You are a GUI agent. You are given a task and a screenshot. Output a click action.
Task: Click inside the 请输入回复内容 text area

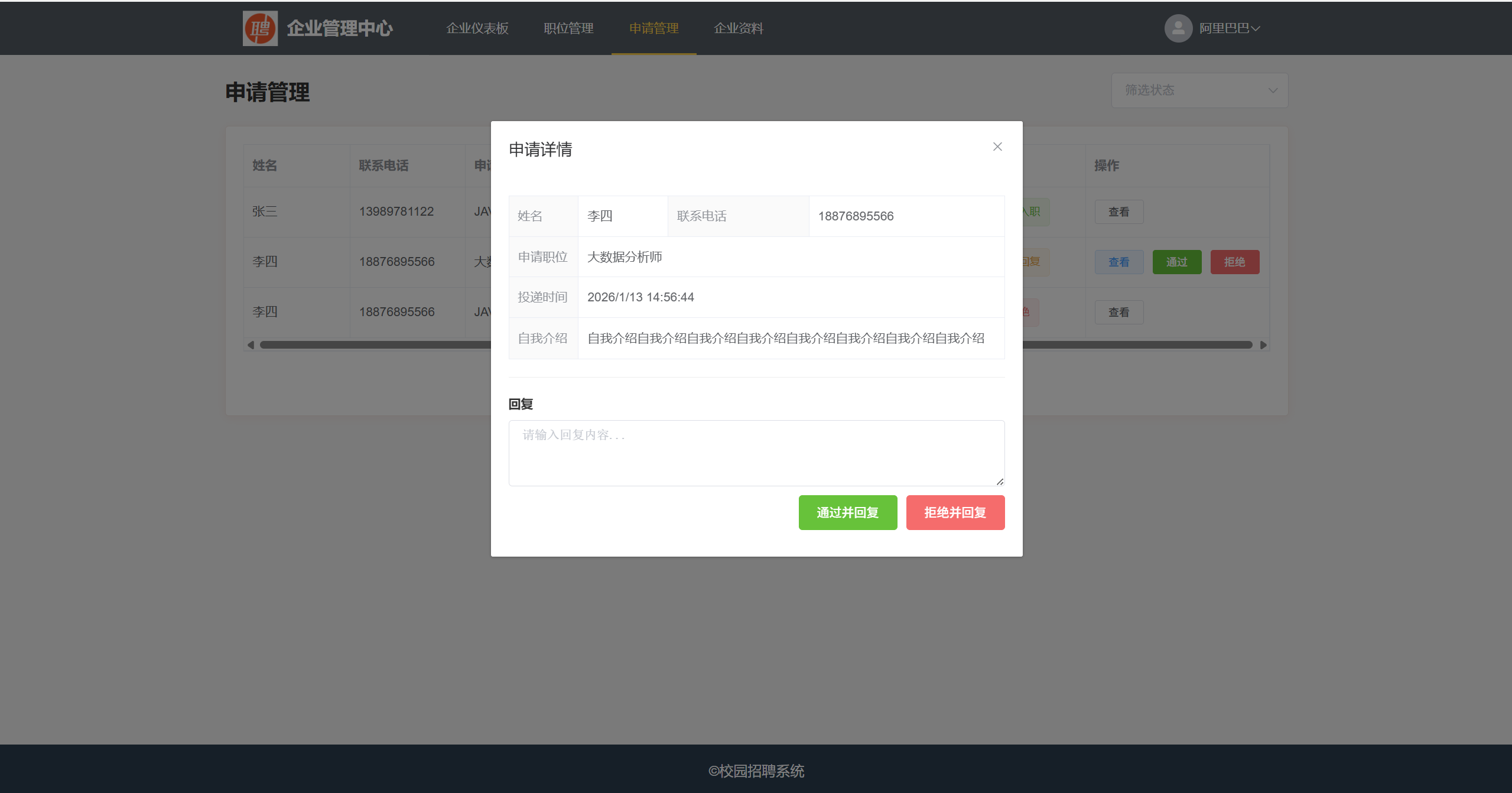click(x=756, y=452)
